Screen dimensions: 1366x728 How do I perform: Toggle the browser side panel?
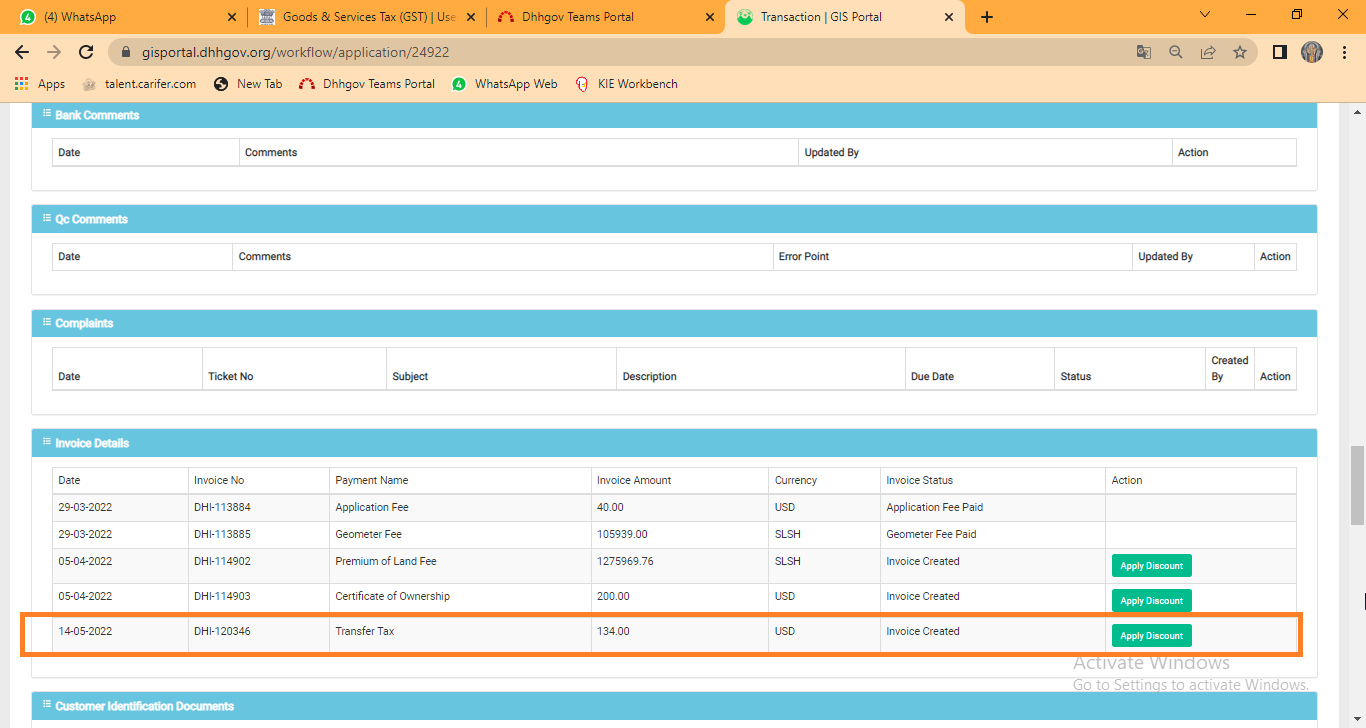click(x=1279, y=52)
